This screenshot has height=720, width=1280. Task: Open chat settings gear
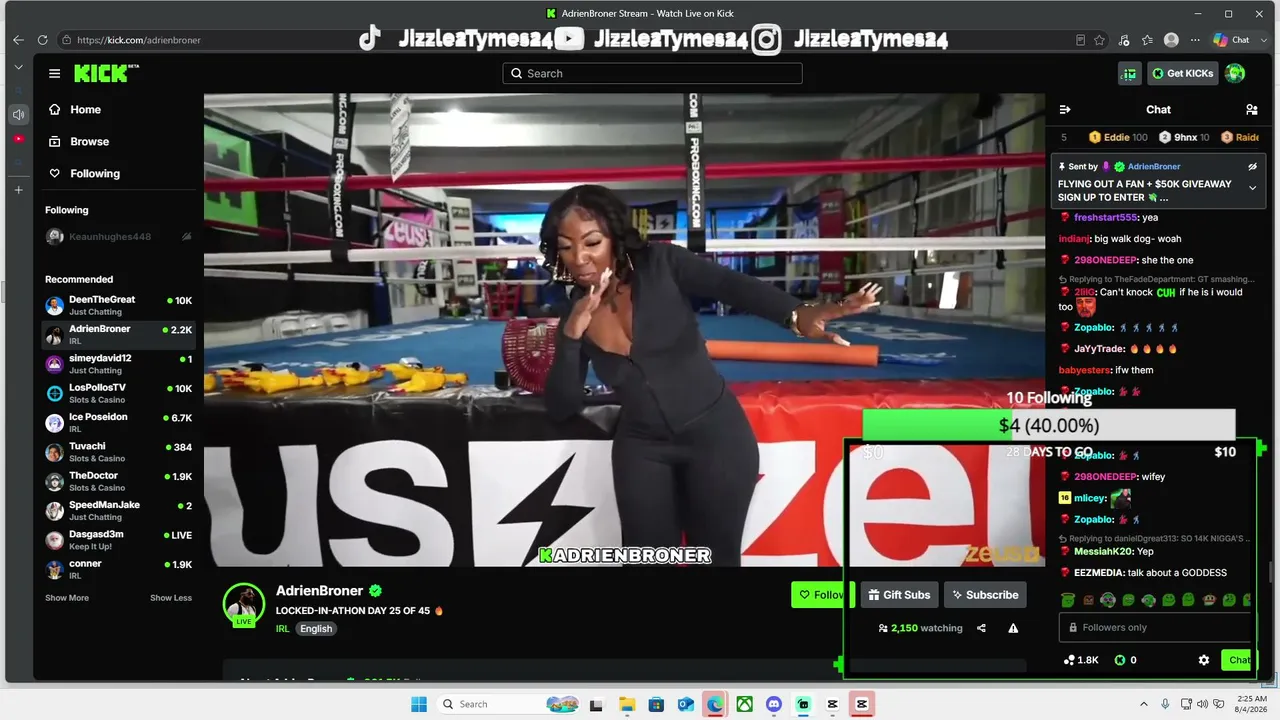click(x=1204, y=660)
